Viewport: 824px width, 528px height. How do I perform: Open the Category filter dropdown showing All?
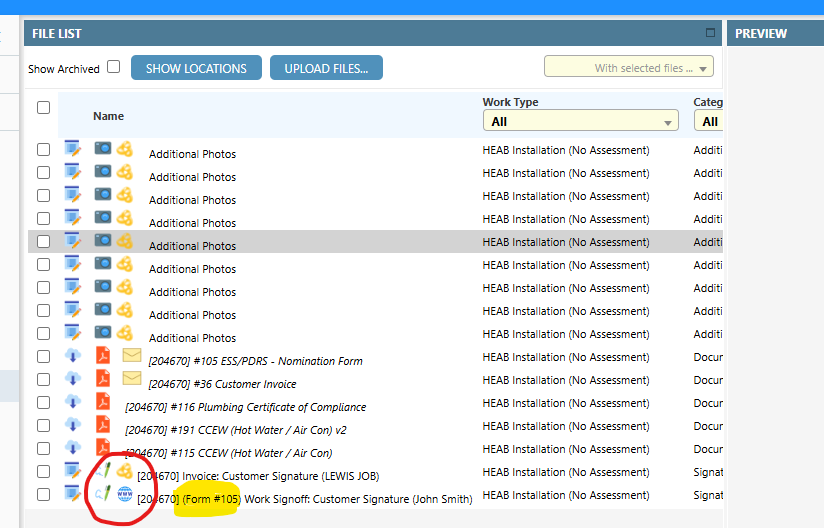pyautogui.click(x=708, y=121)
